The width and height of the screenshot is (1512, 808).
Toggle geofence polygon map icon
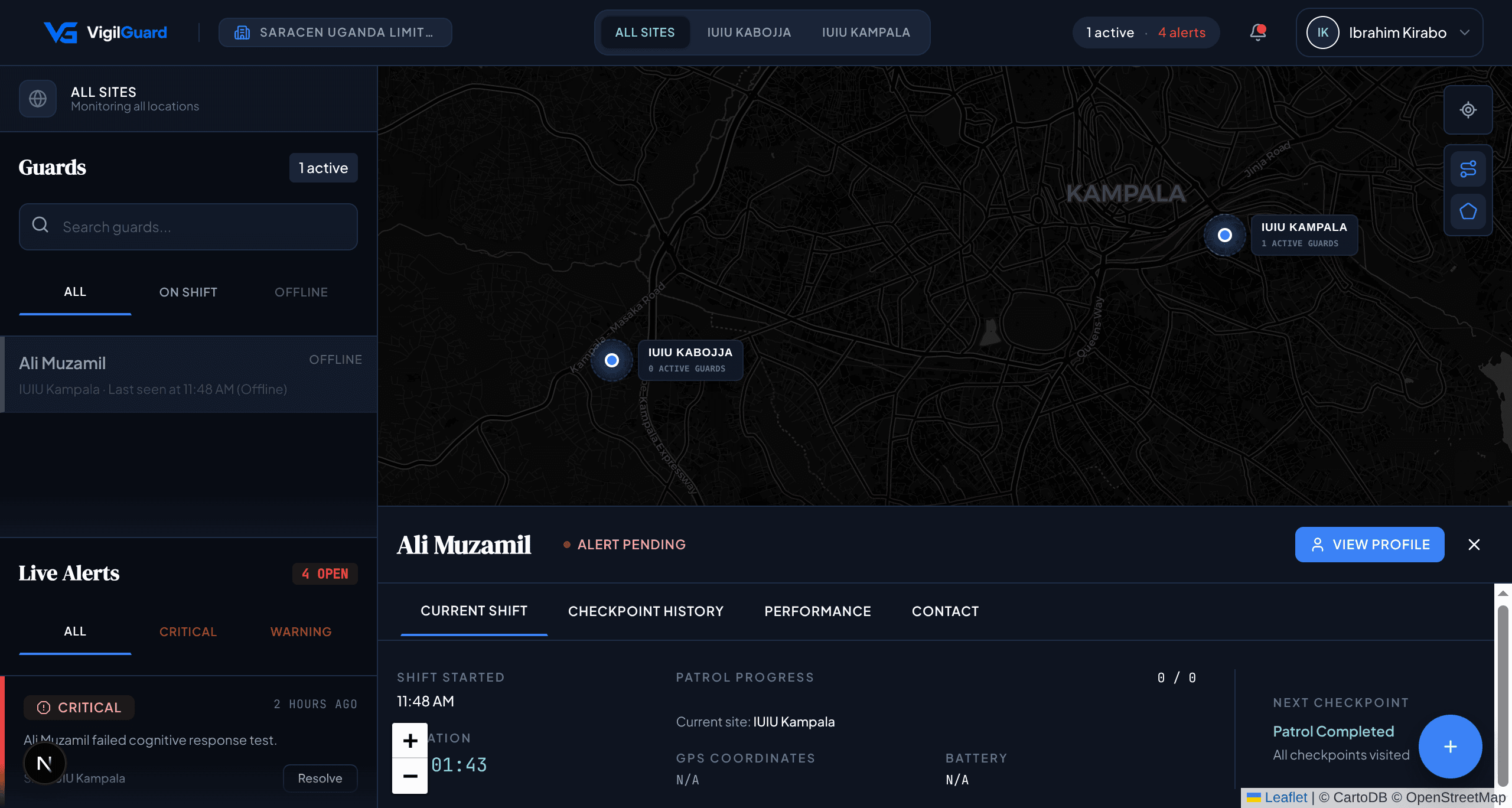[x=1468, y=211]
